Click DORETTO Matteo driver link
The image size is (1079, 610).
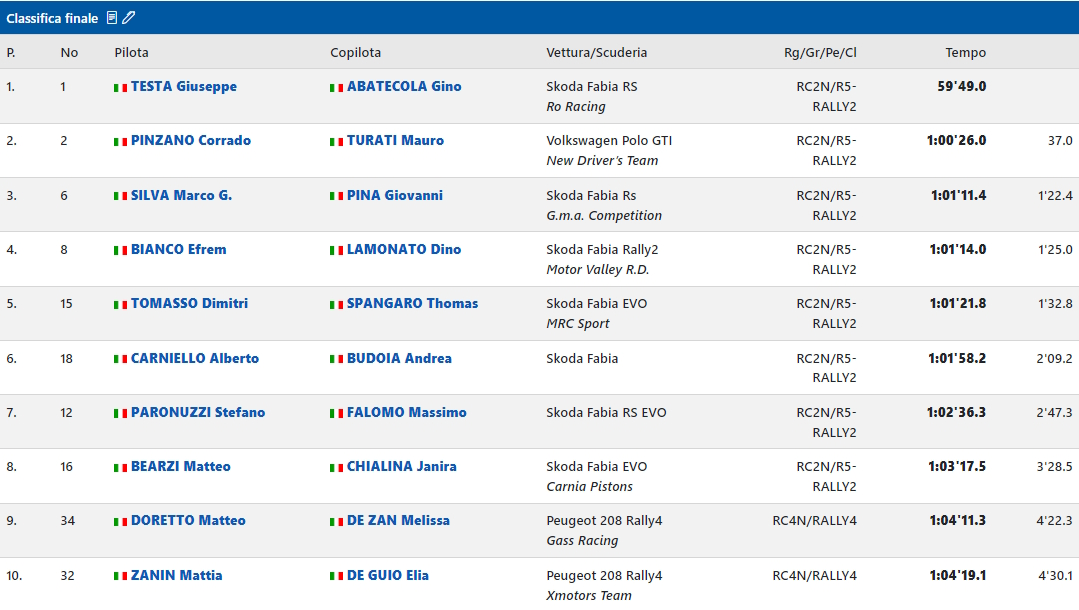click(188, 520)
